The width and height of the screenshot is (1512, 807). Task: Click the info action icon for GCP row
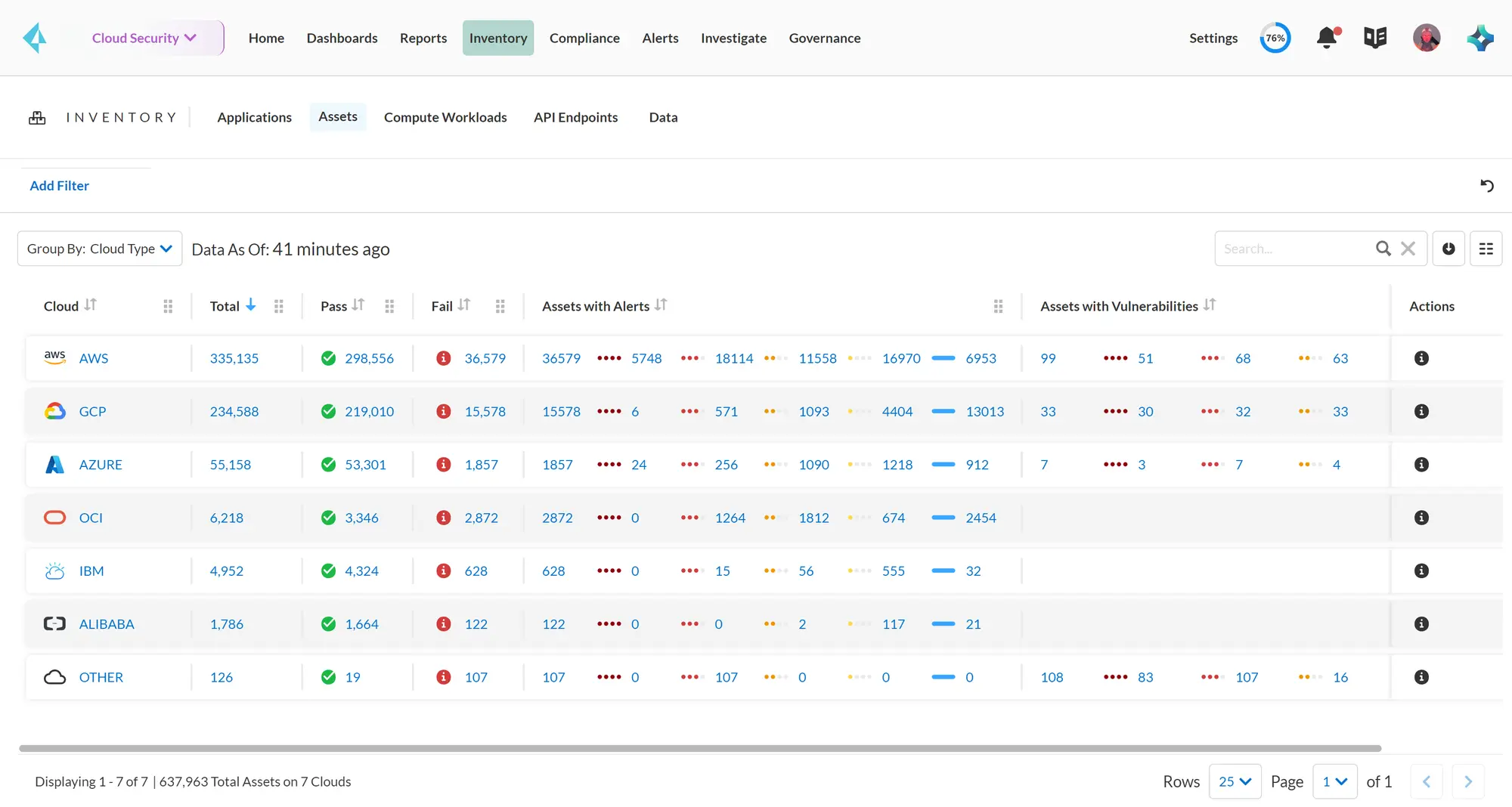coord(1421,411)
